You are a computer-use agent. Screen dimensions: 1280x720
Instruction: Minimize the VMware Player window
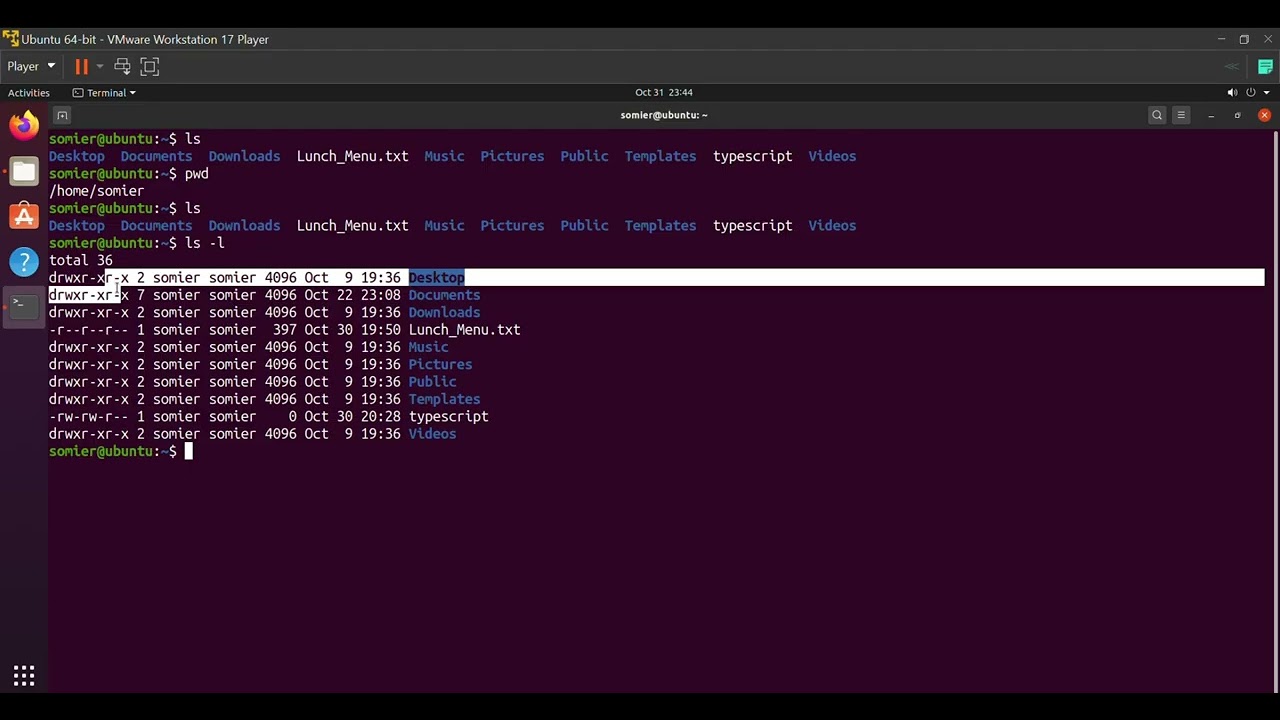pyautogui.click(x=1221, y=39)
